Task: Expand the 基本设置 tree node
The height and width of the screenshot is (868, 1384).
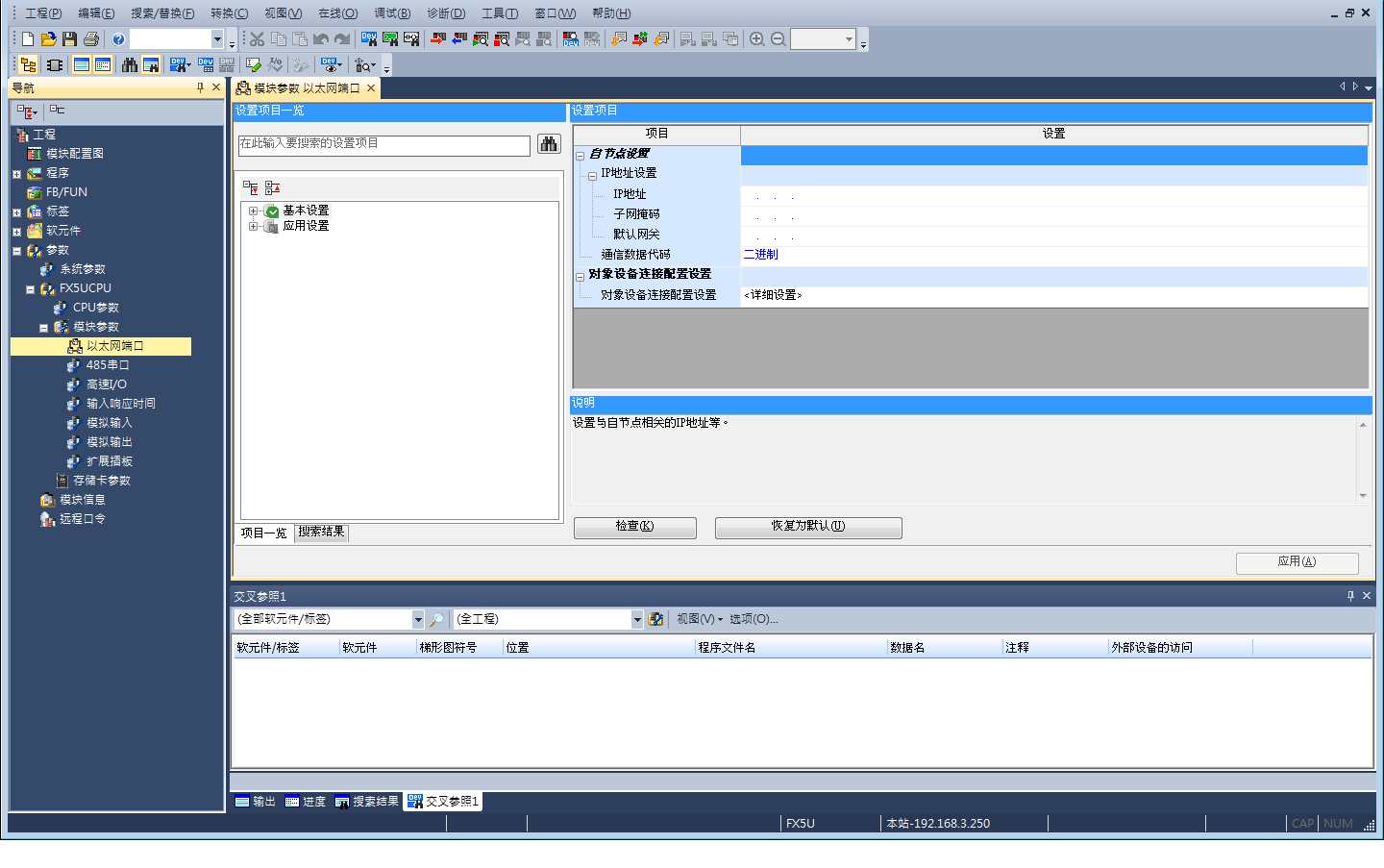Action: click(x=252, y=210)
